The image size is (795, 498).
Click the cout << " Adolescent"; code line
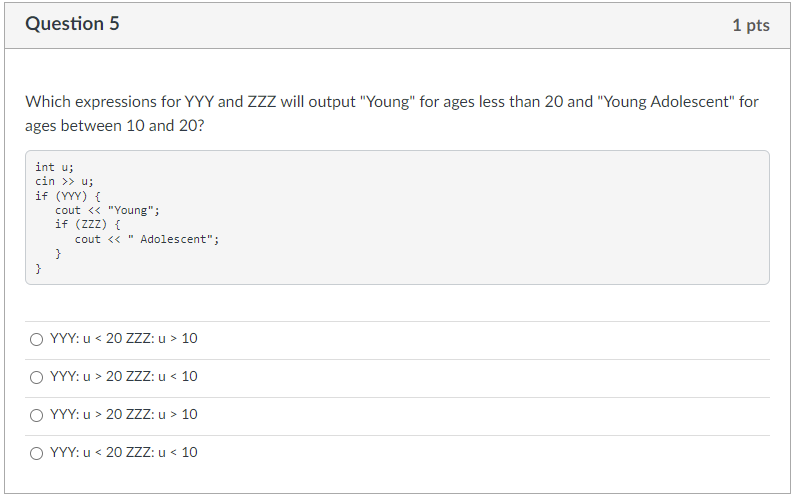click(147, 239)
